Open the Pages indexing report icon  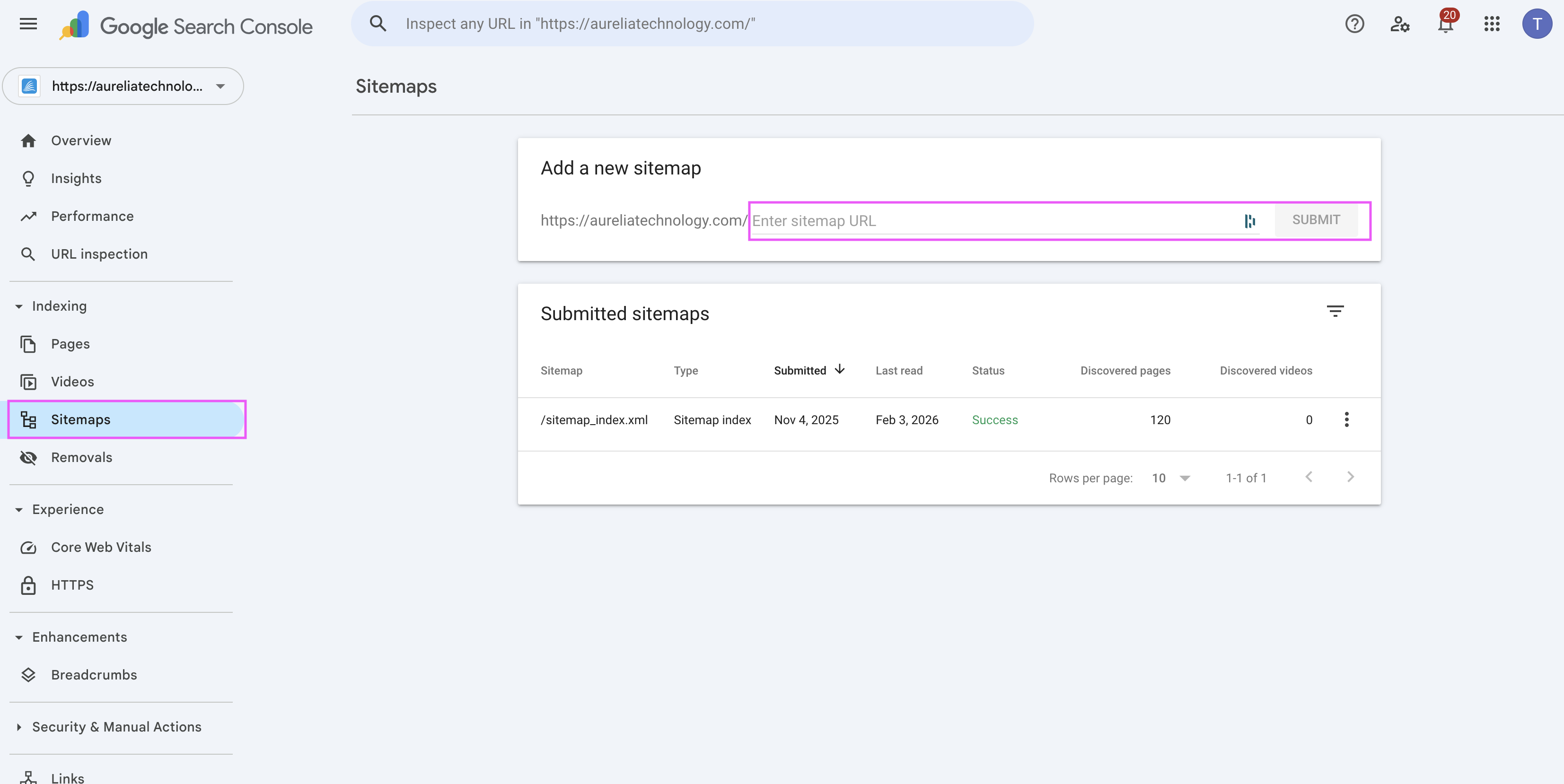click(28, 343)
